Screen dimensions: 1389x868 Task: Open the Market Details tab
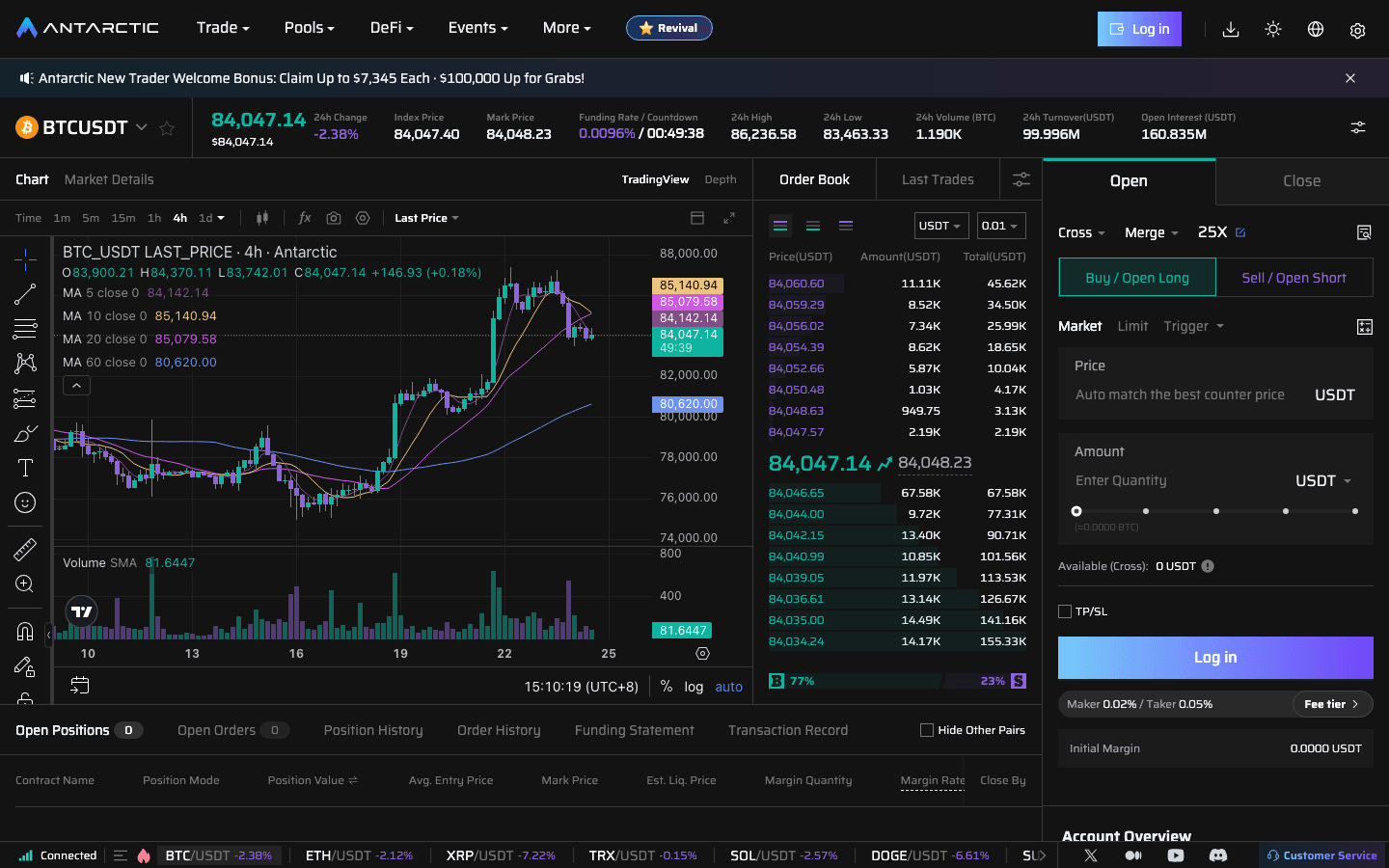click(x=109, y=179)
